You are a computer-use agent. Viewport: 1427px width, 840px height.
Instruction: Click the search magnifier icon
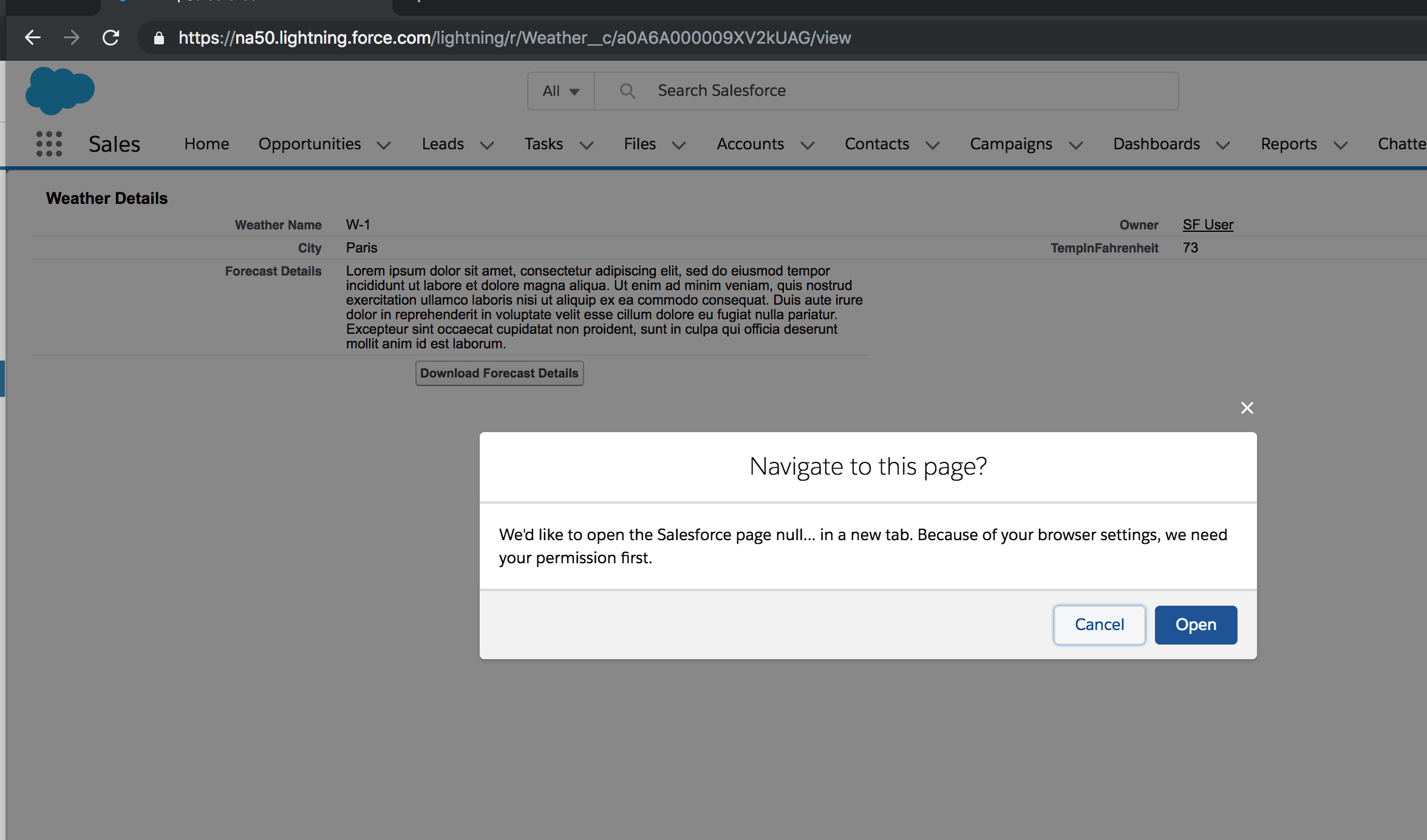click(627, 90)
